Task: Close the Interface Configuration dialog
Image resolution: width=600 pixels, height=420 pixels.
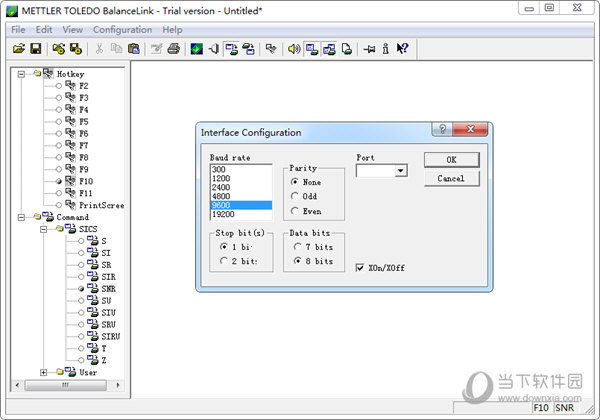Action: pos(470,129)
